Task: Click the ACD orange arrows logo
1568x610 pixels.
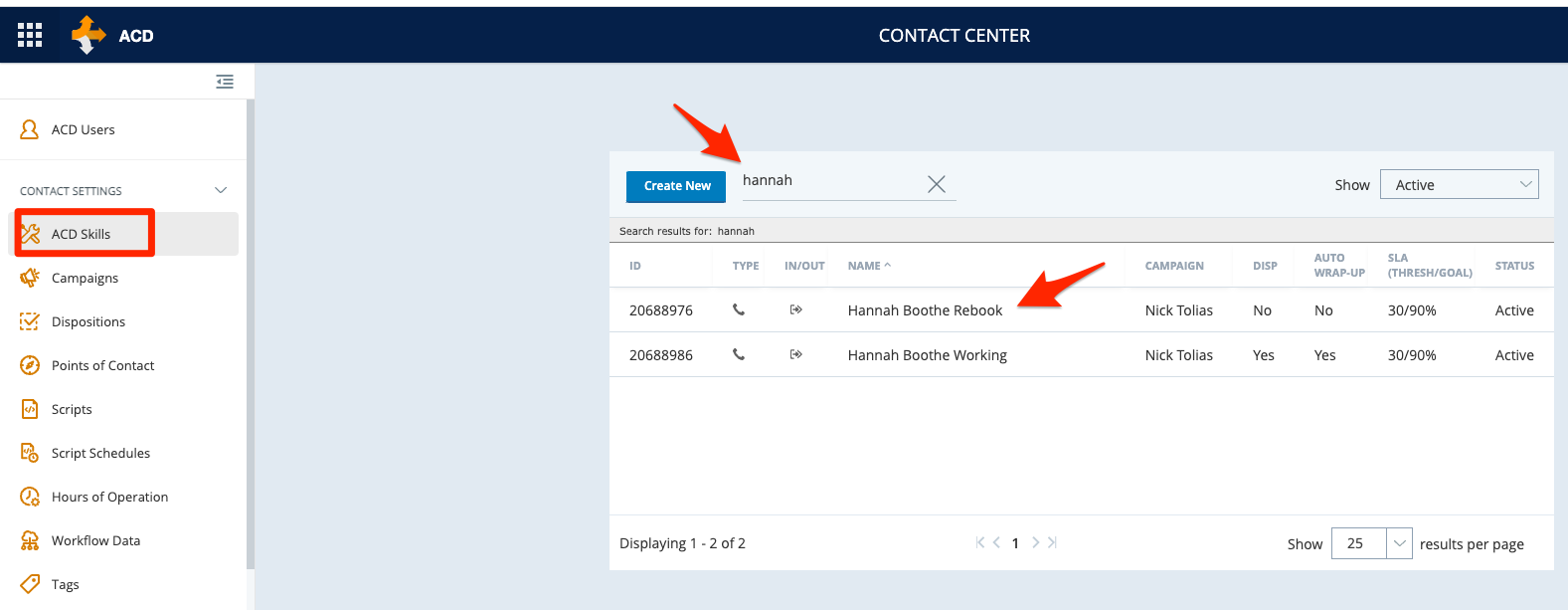Action: pos(87,35)
